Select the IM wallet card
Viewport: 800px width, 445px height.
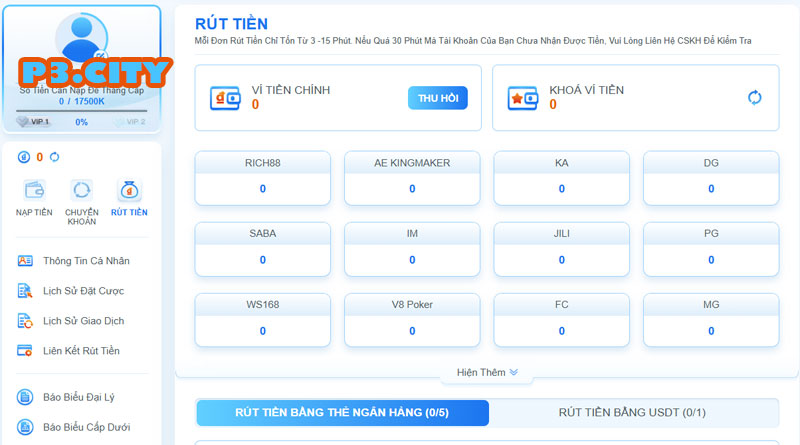[x=412, y=249]
